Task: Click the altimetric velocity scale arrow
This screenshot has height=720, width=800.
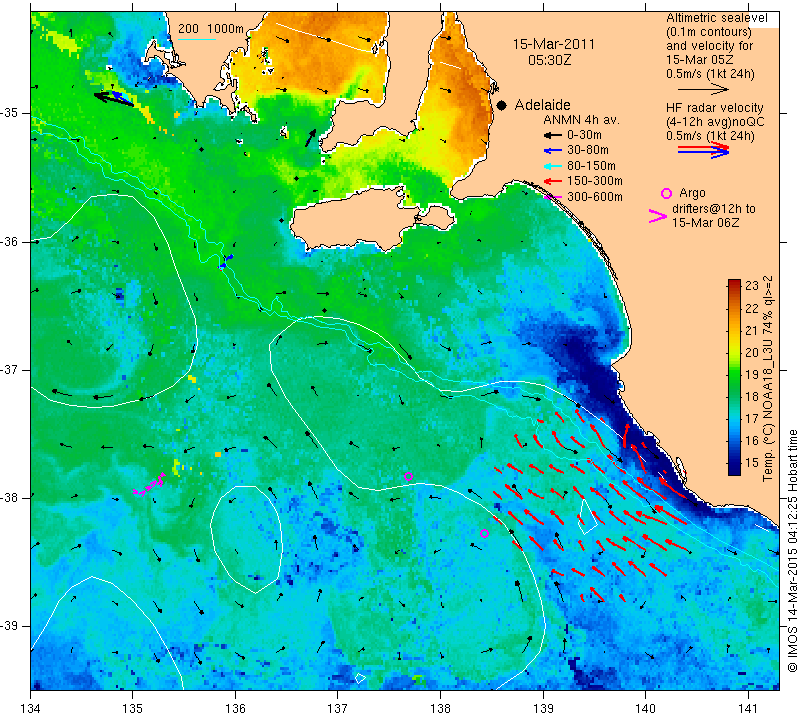Action: click(704, 89)
